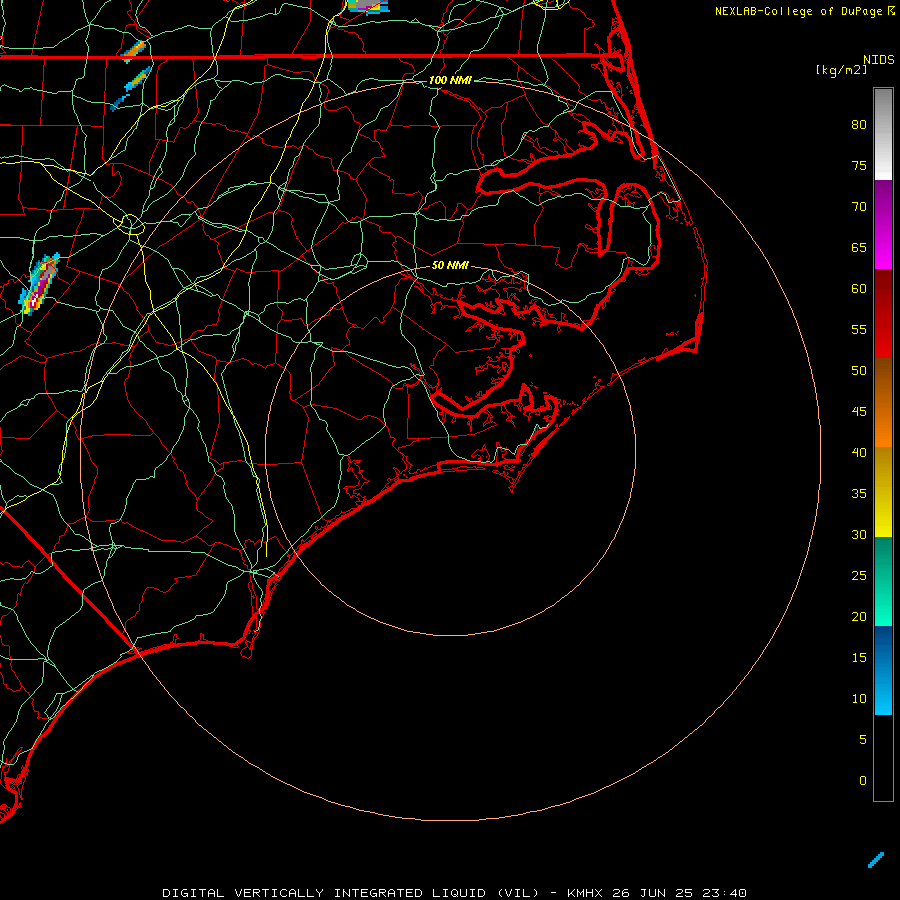
Task: Click the small orange storm cell on the state border line
Action: pos(133,52)
